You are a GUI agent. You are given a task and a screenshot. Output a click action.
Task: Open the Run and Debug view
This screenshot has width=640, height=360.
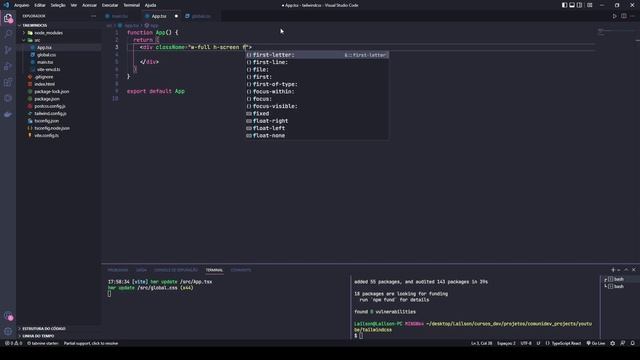[8, 66]
